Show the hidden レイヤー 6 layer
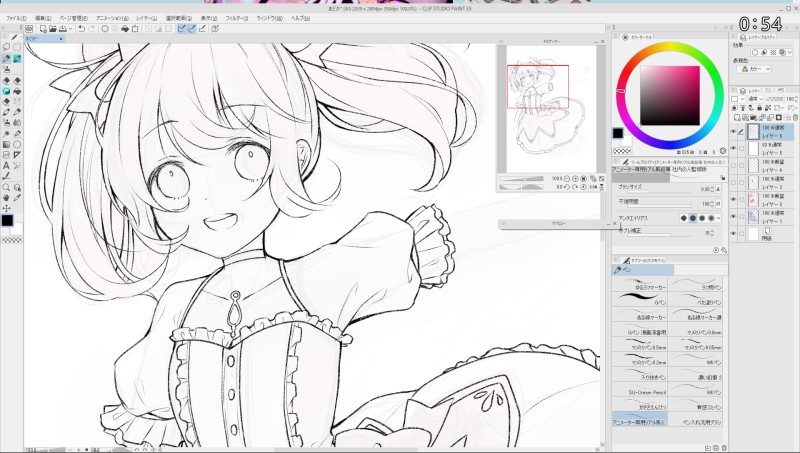Viewport: 800px width, 453px height. point(734,165)
